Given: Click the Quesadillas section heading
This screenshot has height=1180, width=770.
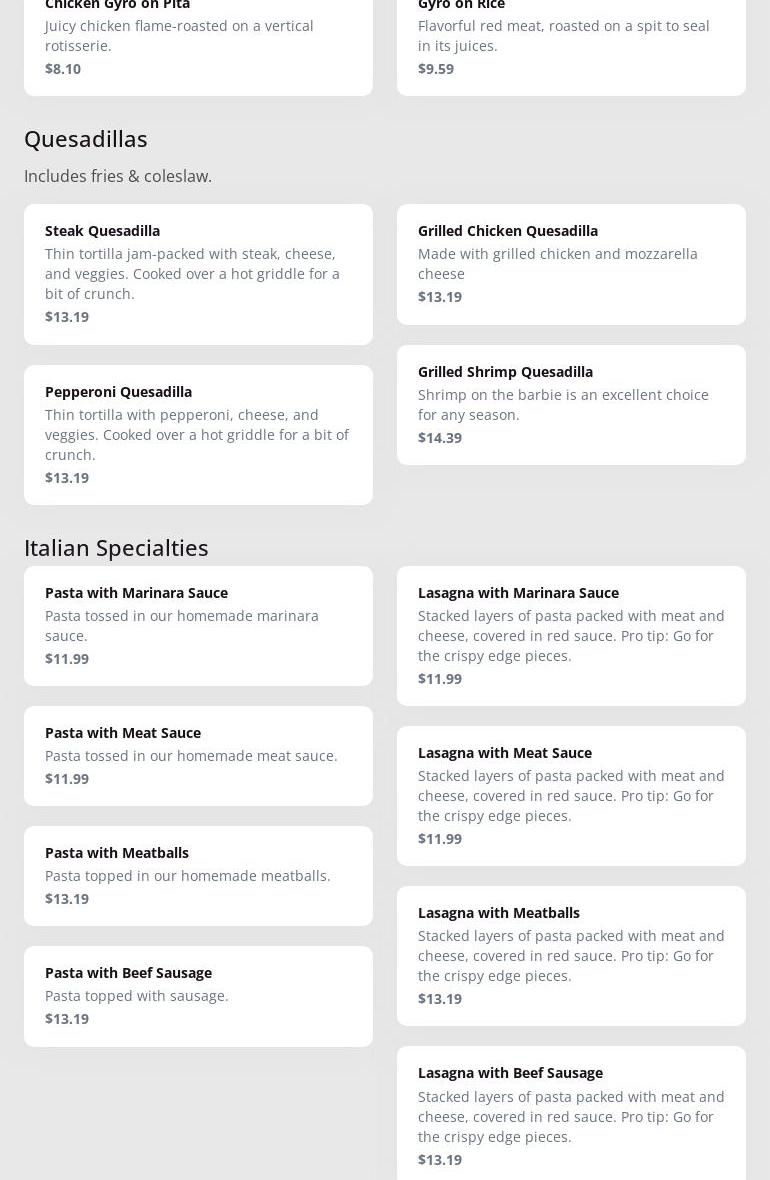Looking at the screenshot, I should [86, 139].
